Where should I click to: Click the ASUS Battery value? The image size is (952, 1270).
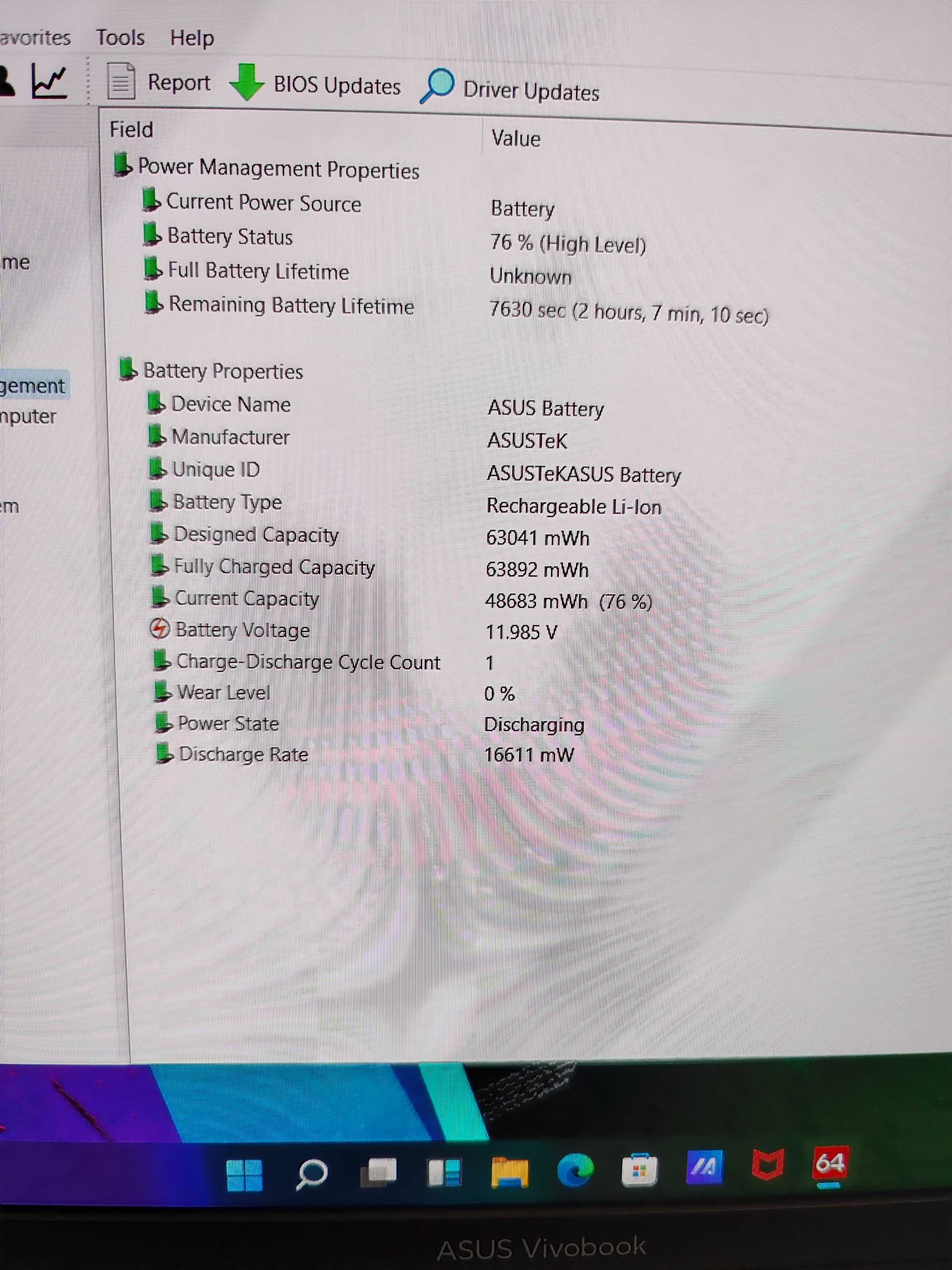tap(545, 408)
